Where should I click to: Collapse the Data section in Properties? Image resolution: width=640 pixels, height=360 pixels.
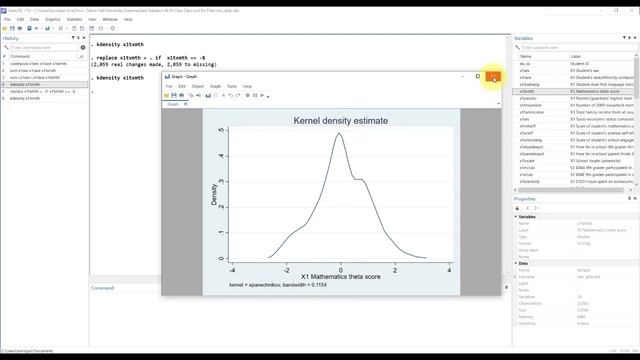pyautogui.click(x=516, y=263)
